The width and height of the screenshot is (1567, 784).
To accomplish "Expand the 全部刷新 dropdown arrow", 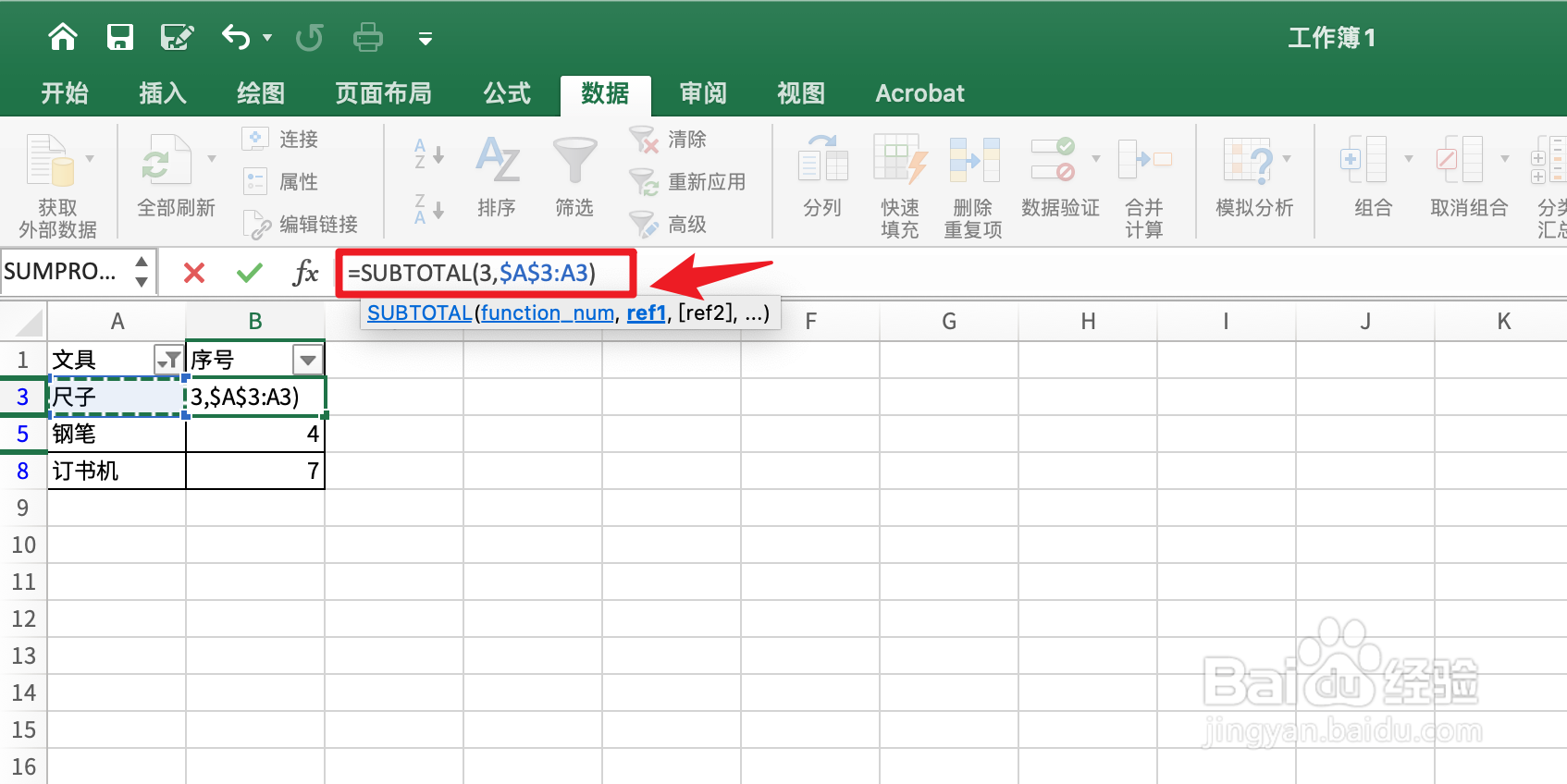I will tap(212, 159).
